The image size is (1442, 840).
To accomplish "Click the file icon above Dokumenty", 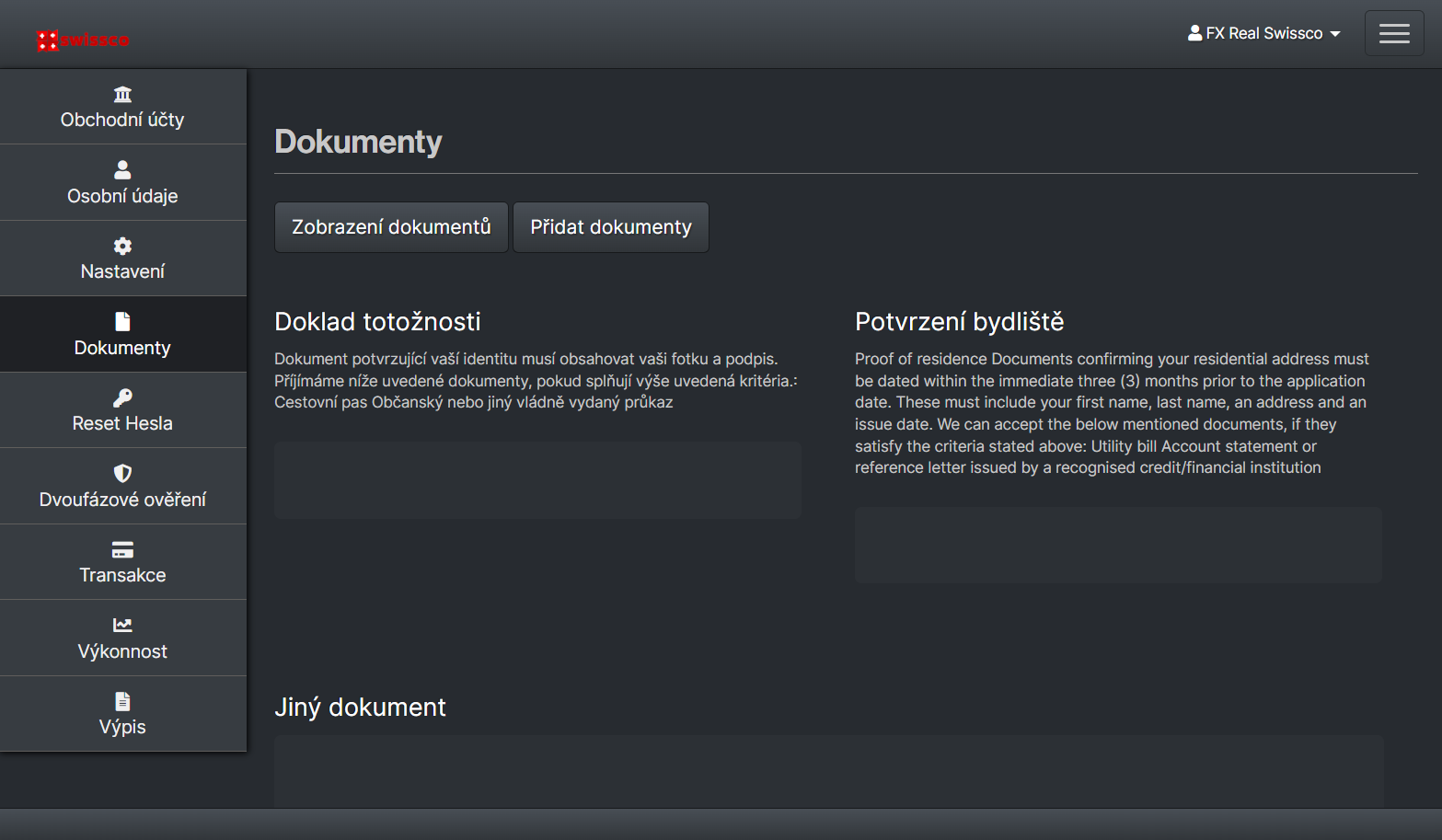I will [x=122, y=321].
